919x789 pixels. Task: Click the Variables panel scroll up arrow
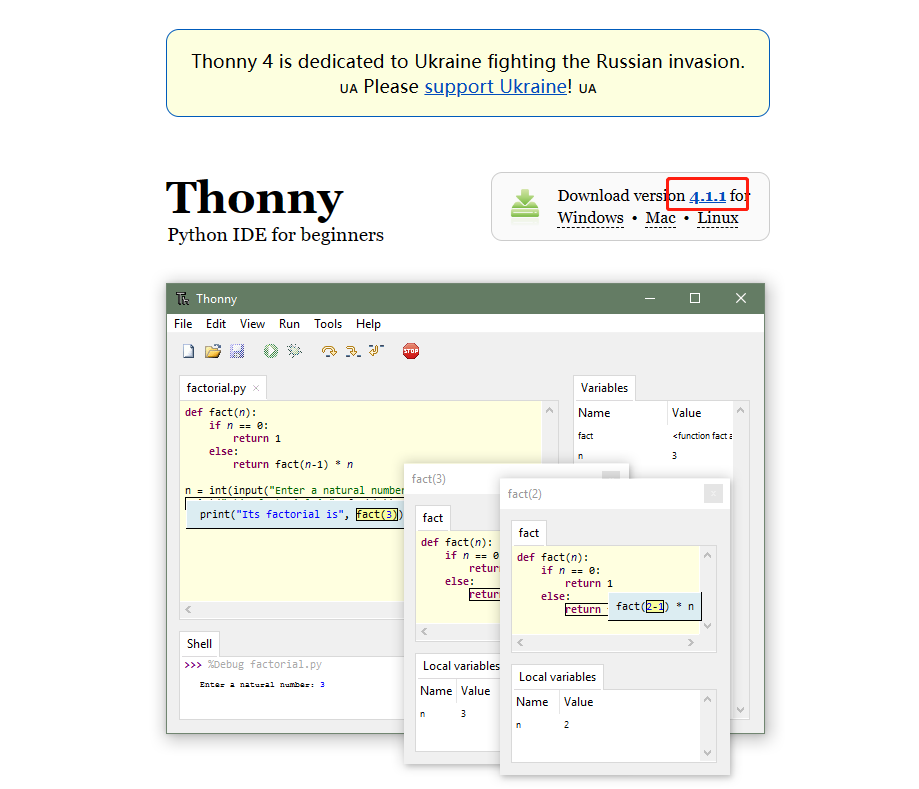pos(740,410)
